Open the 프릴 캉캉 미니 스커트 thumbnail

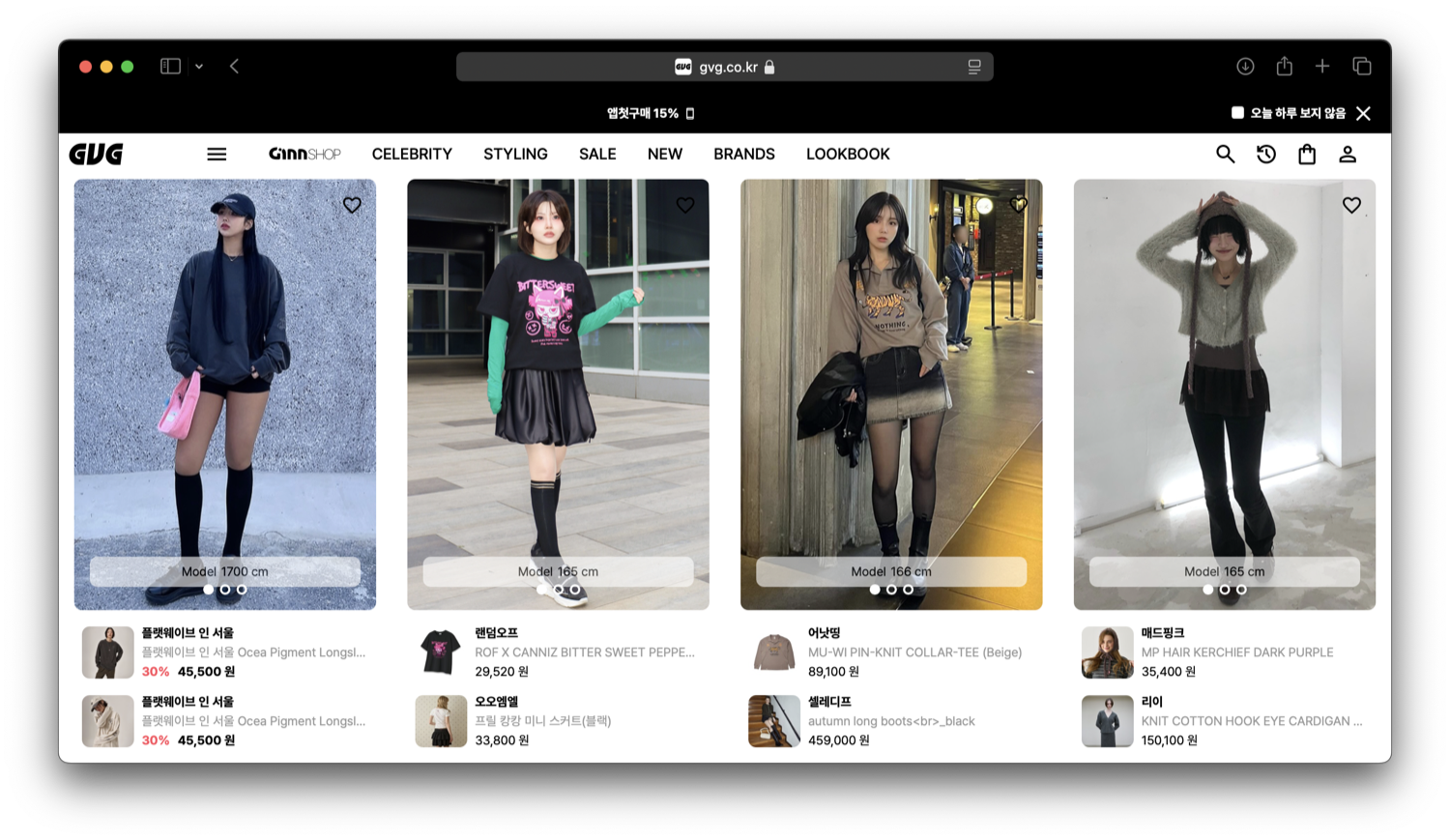click(x=441, y=721)
